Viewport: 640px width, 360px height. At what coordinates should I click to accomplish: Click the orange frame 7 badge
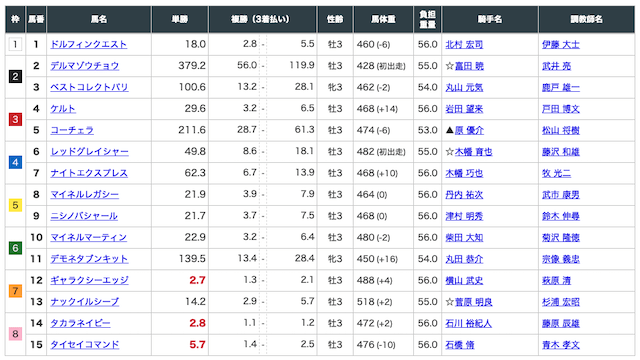click(15, 291)
